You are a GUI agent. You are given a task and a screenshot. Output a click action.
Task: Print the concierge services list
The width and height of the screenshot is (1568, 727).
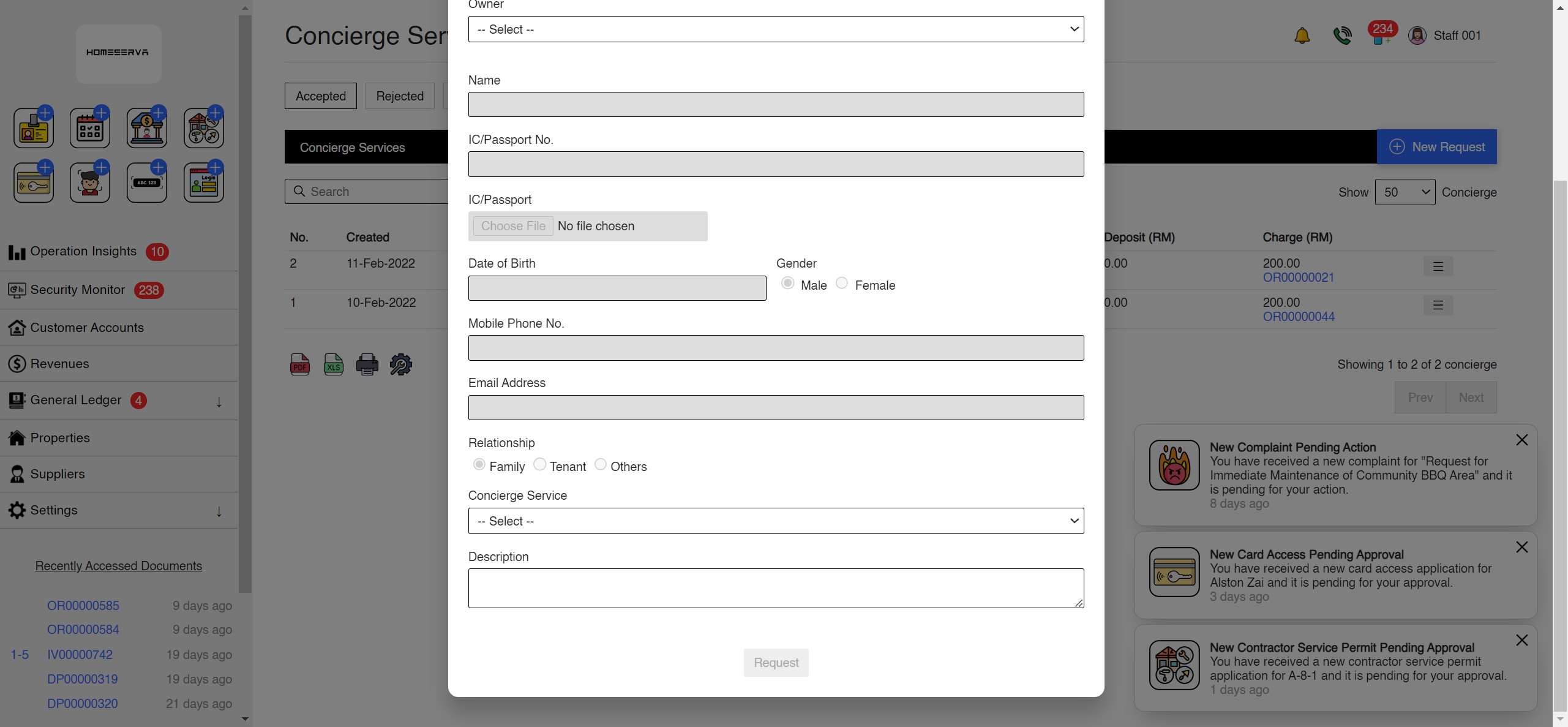coord(367,364)
